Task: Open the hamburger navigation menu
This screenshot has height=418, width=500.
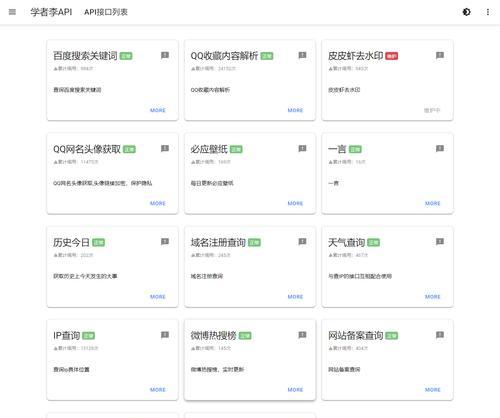Action: coord(12,12)
